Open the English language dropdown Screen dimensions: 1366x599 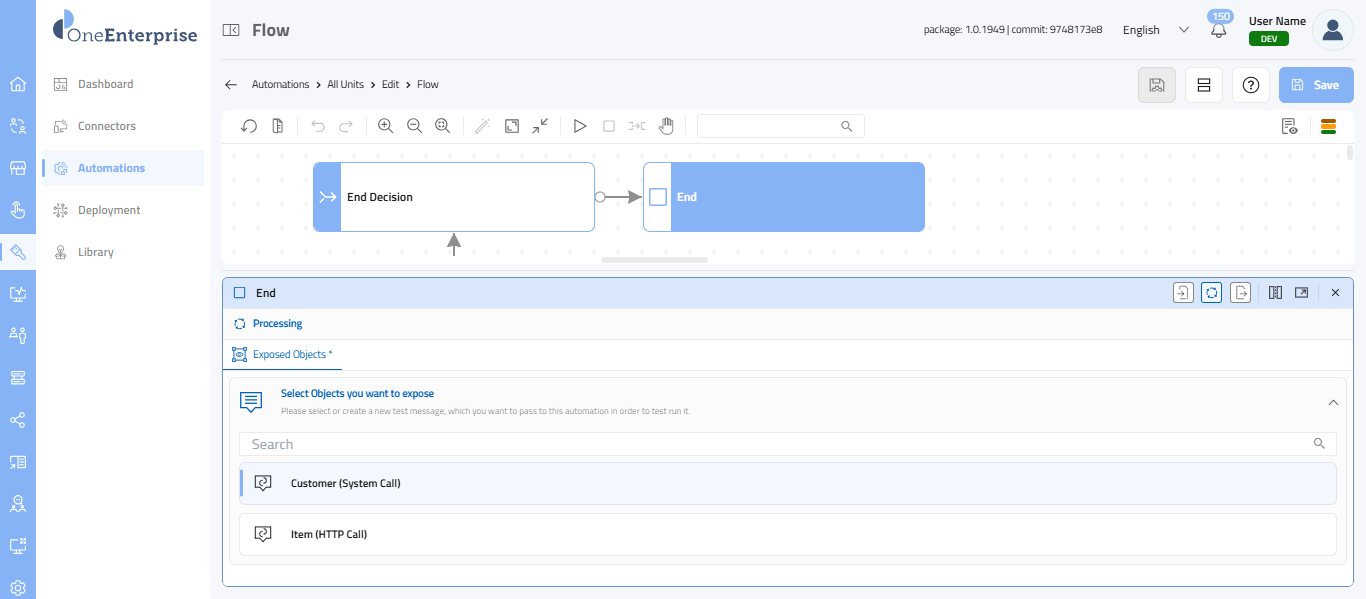(x=1155, y=30)
